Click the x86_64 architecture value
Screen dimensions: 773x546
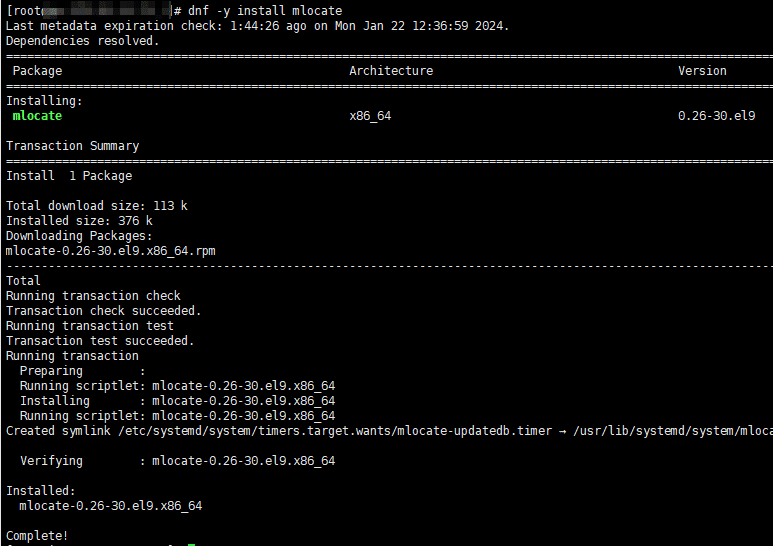coord(370,116)
